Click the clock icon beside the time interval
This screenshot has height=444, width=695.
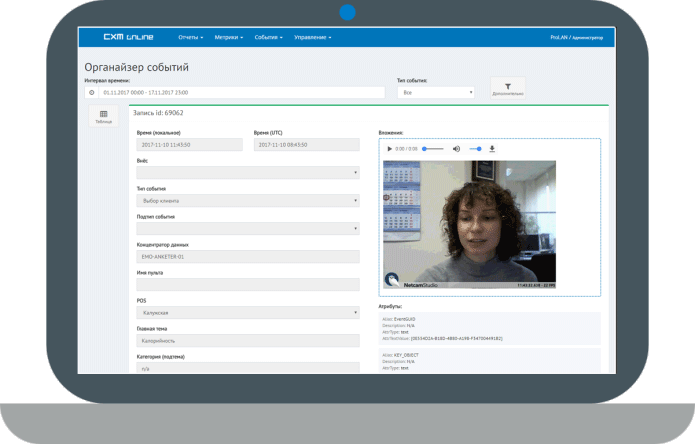pos(92,92)
